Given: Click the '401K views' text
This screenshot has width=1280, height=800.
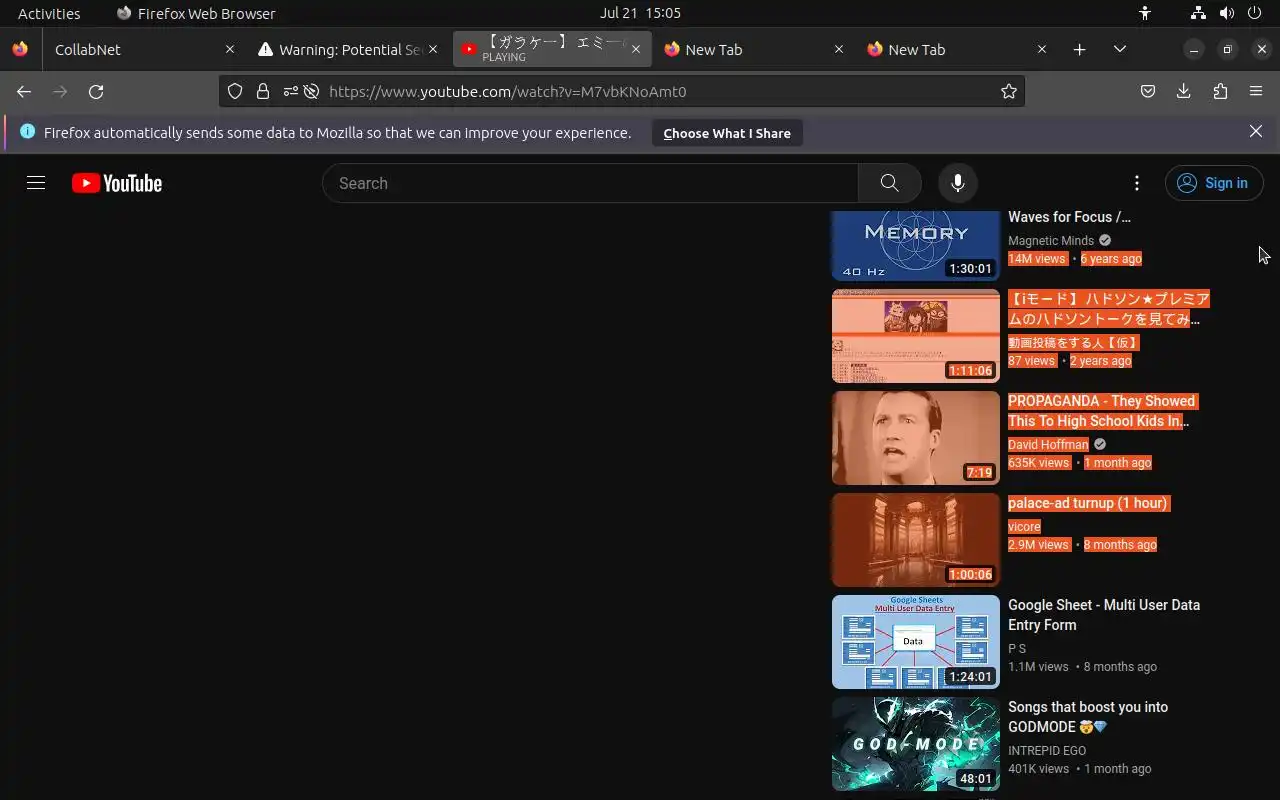Looking at the screenshot, I should coord(1038,769).
